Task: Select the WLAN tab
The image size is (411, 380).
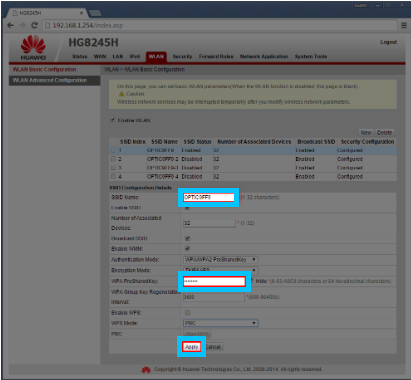Action: tap(156, 57)
